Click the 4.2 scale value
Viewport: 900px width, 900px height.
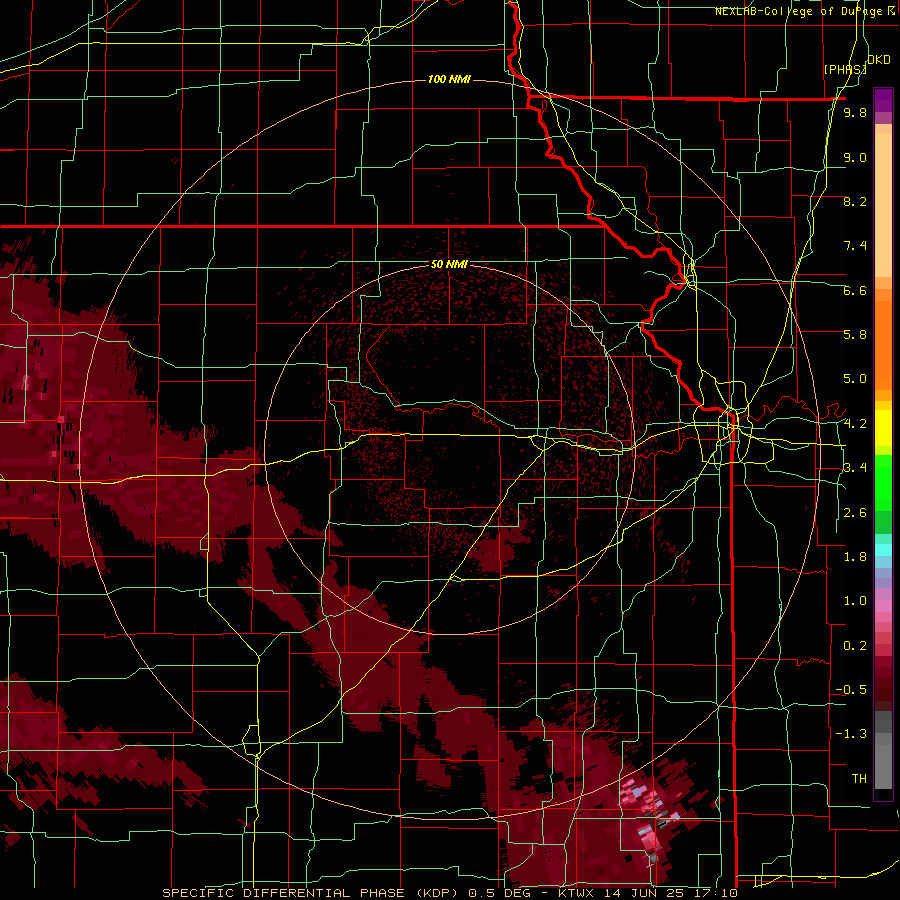855,424
